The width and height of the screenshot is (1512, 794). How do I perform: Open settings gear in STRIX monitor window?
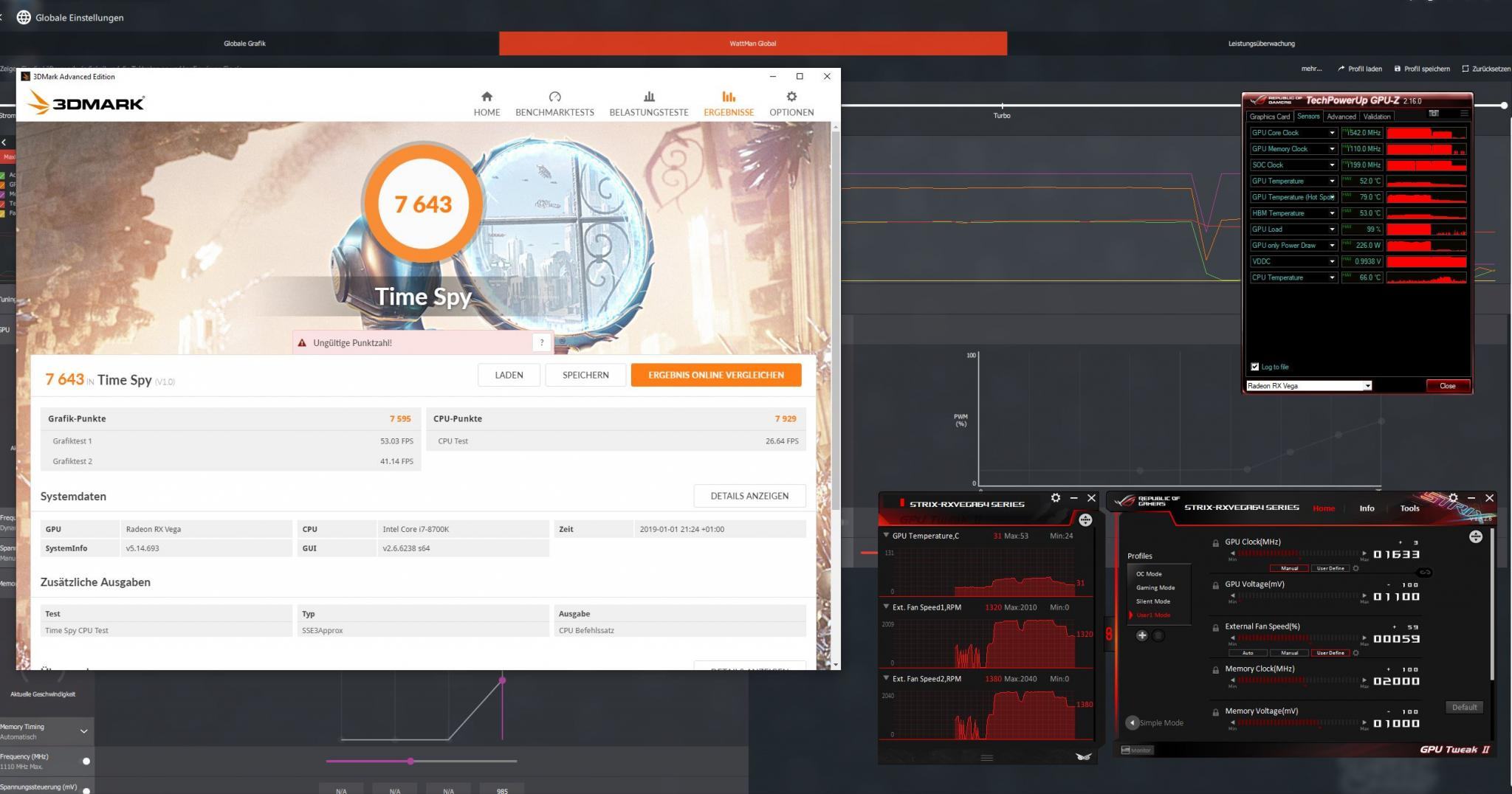1056,498
